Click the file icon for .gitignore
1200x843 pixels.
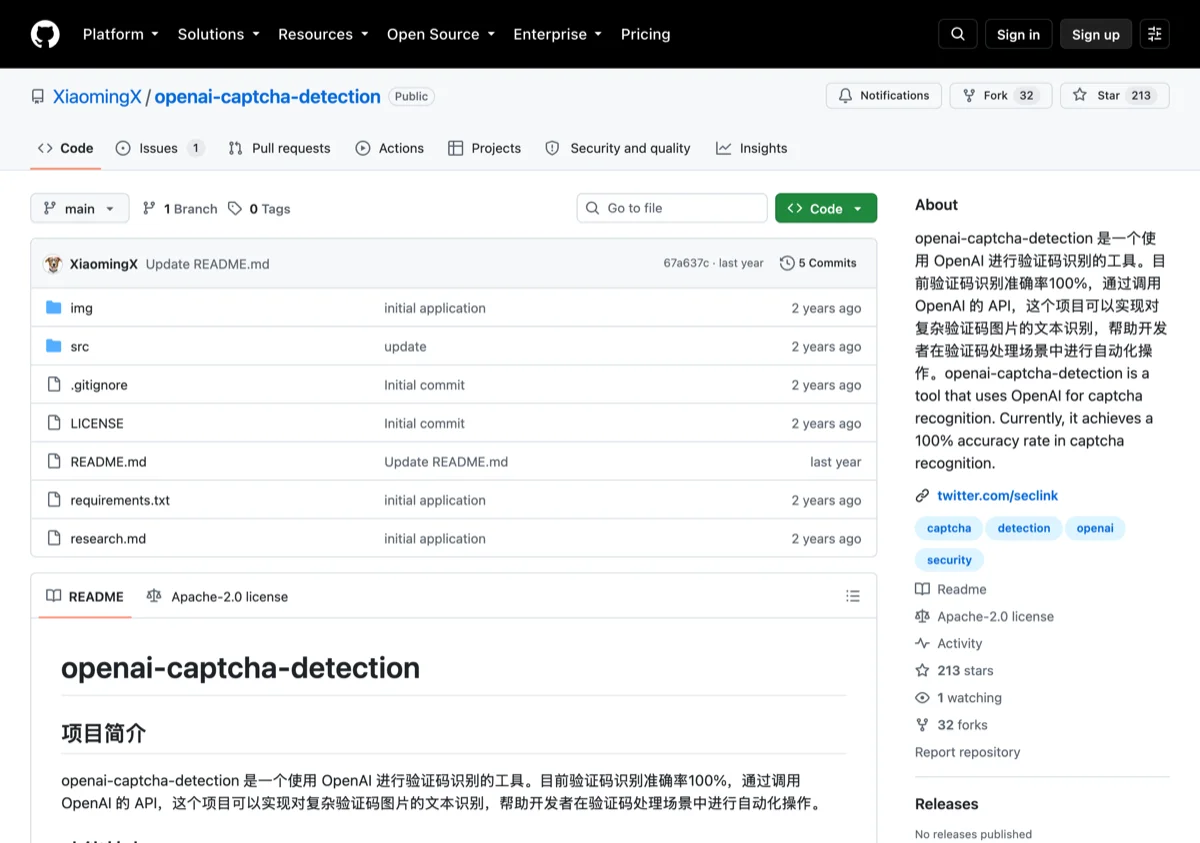54,385
